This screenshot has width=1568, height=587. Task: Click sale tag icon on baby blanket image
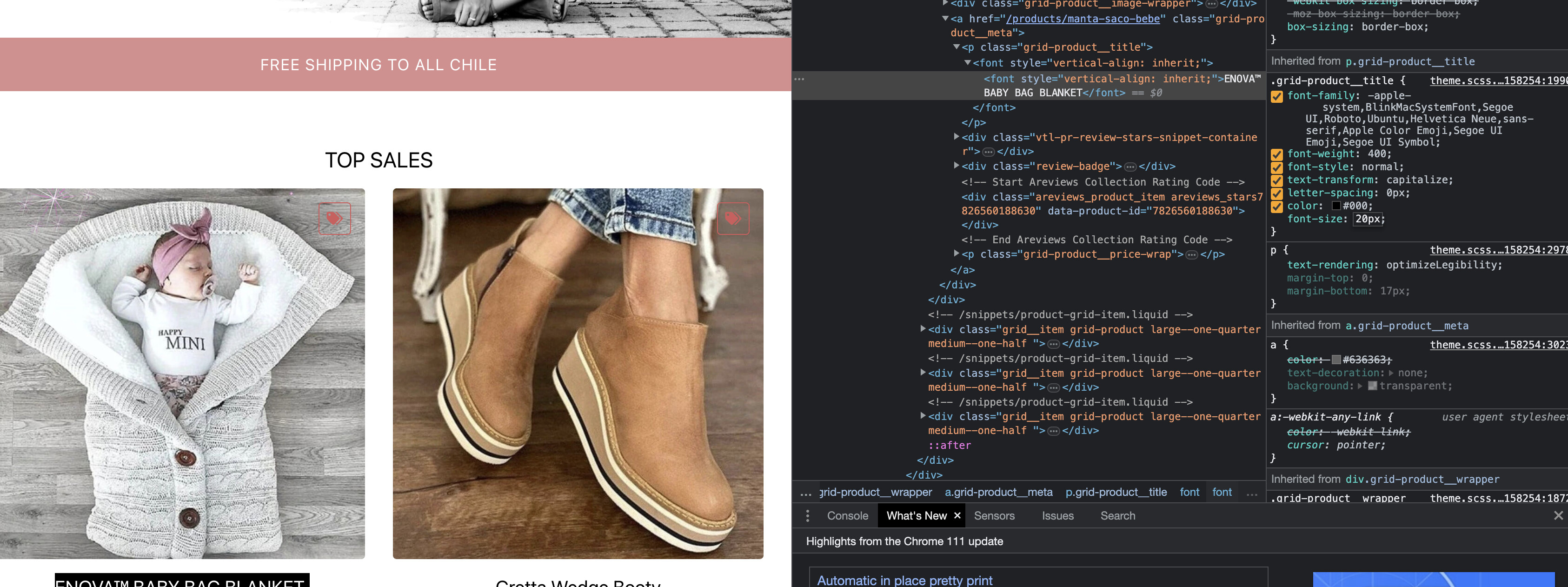pyautogui.click(x=334, y=218)
